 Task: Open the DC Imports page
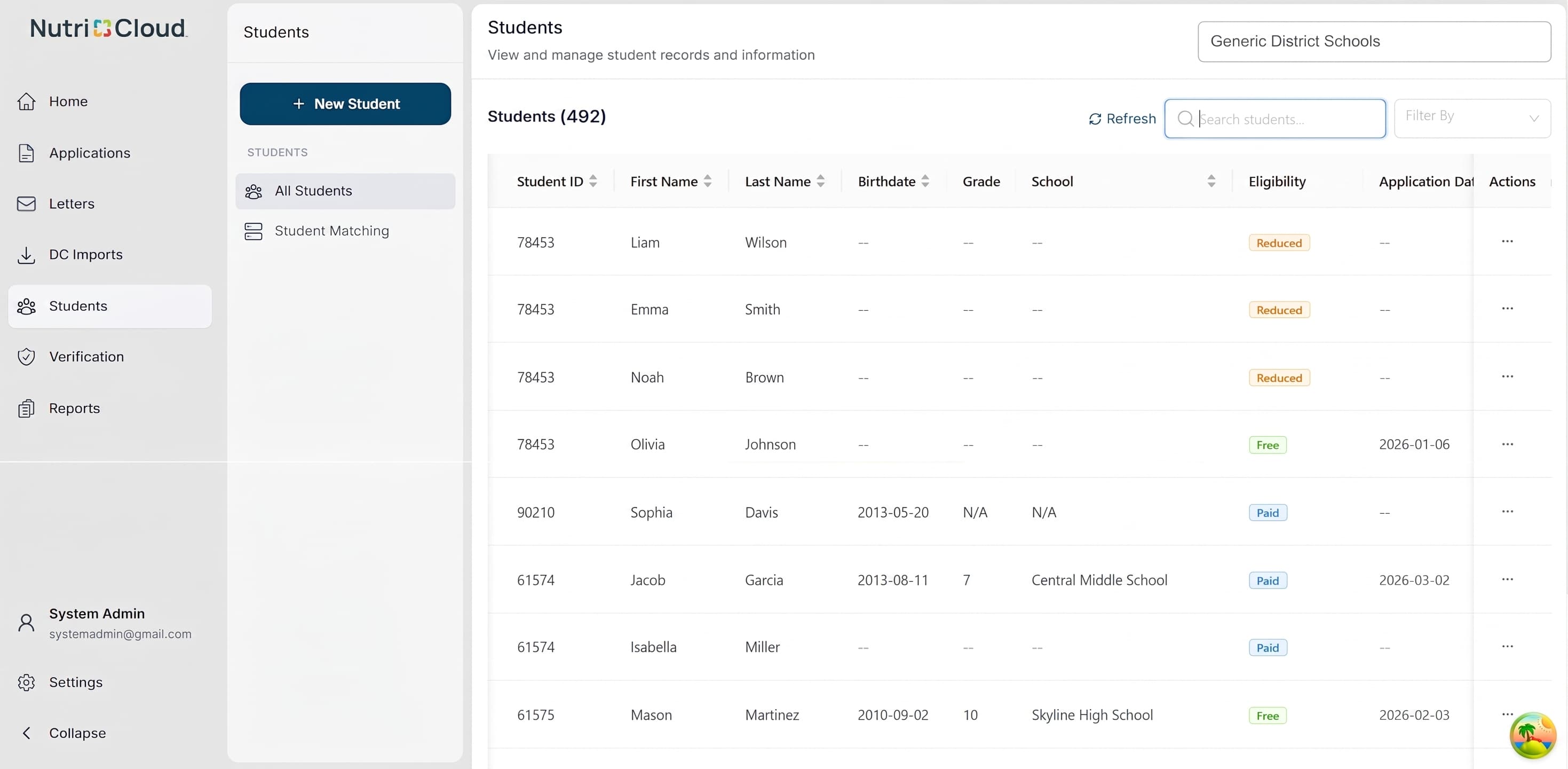(x=85, y=255)
